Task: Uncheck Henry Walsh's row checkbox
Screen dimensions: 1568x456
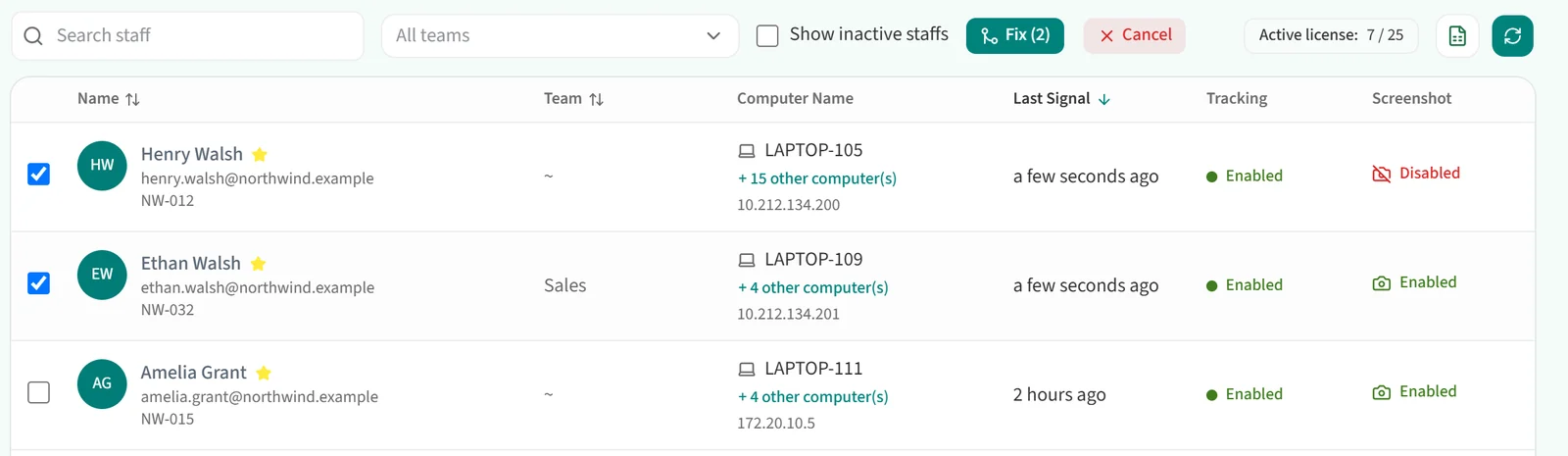Action: (38, 175)
